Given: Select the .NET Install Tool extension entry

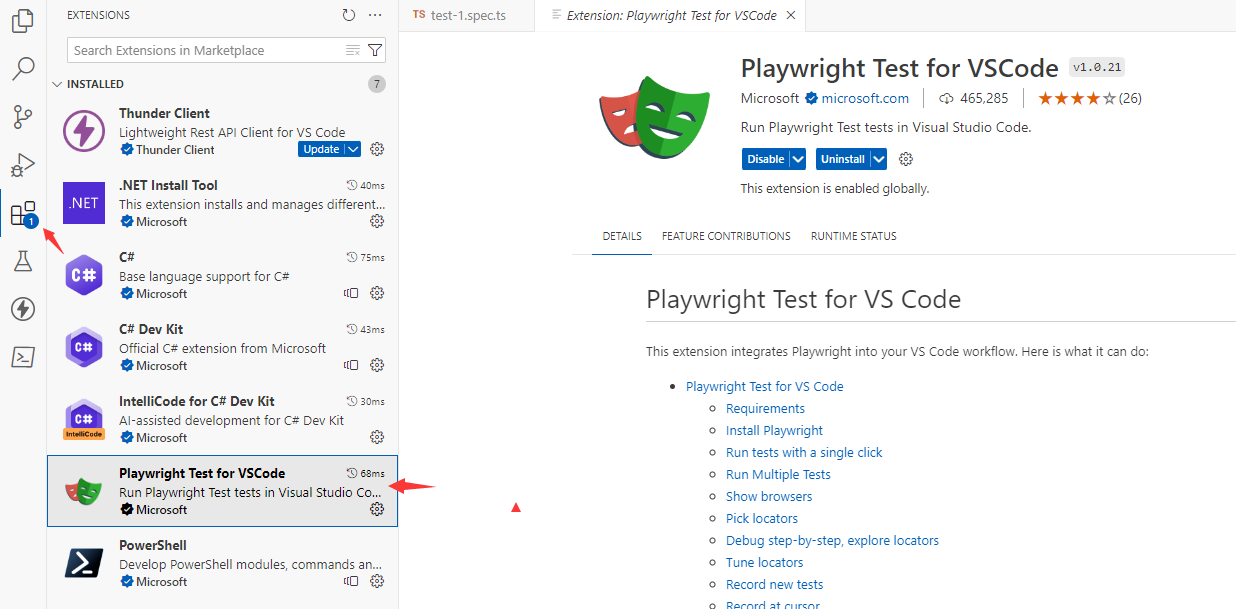Looking at the screenshot, I should point(223,204).
